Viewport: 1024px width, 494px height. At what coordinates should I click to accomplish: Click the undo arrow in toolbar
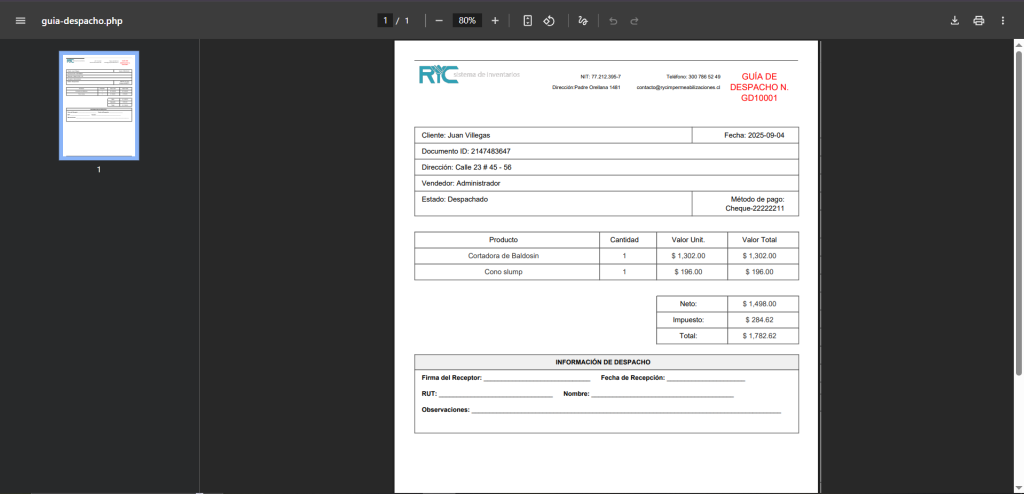(x=613, y=20)
